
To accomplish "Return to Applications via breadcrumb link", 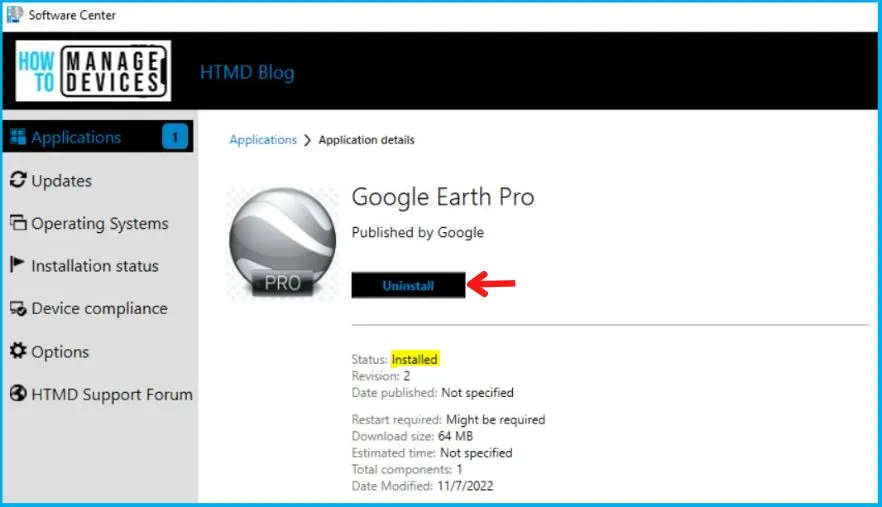I will coord(263,140).
